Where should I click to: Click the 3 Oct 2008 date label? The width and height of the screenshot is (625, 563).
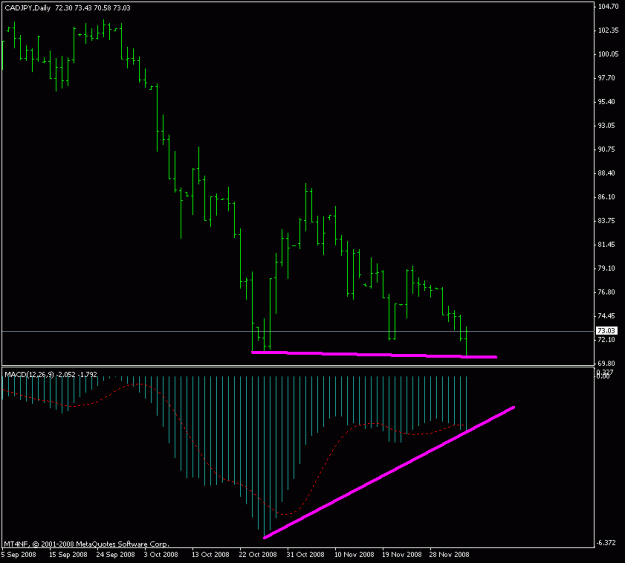tap(161, 555)
